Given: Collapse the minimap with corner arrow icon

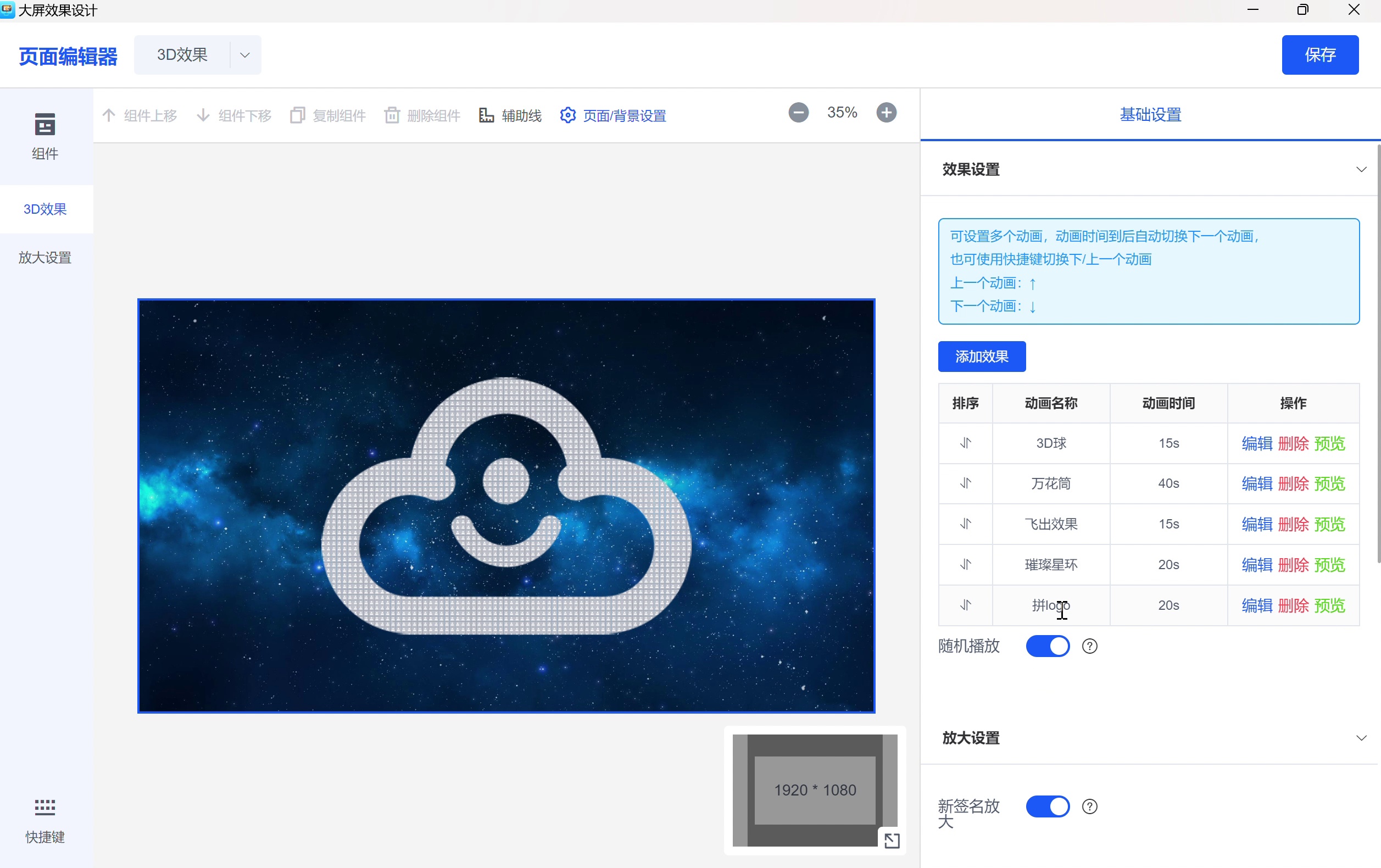Looking at the screenshot, I should click(x=892, y=841).
